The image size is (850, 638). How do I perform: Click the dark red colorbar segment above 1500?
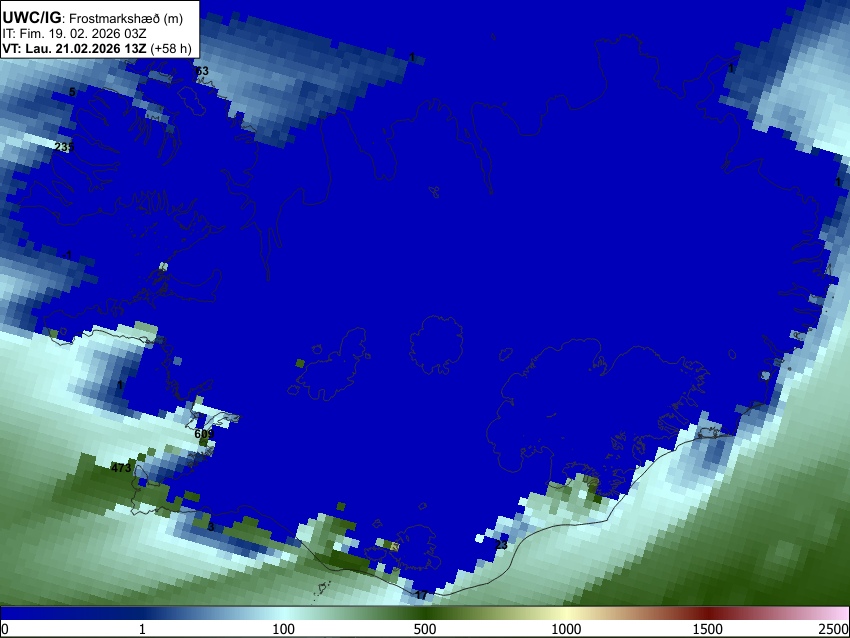coord(708,614)
